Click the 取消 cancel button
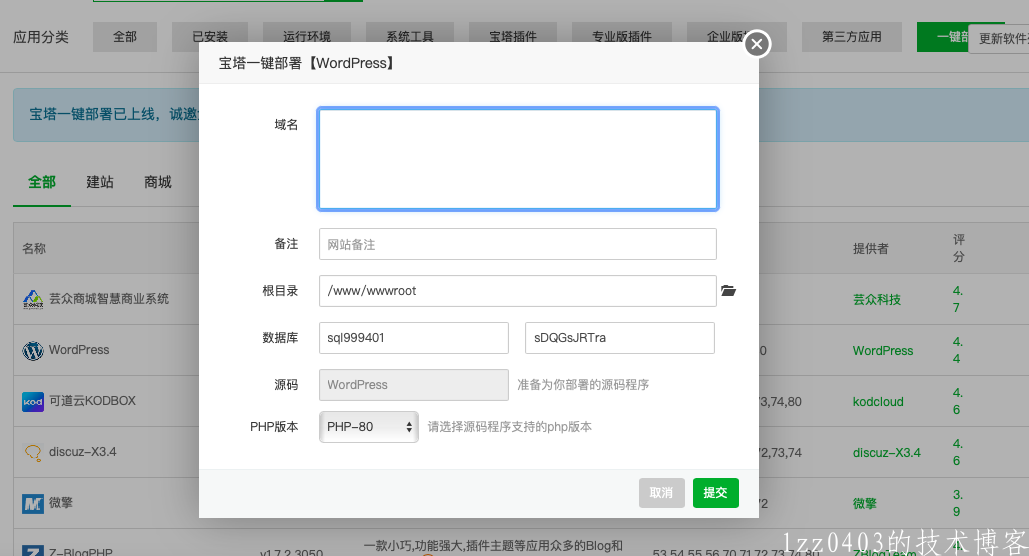This screenshot has width=1029, height=556. 662,493
